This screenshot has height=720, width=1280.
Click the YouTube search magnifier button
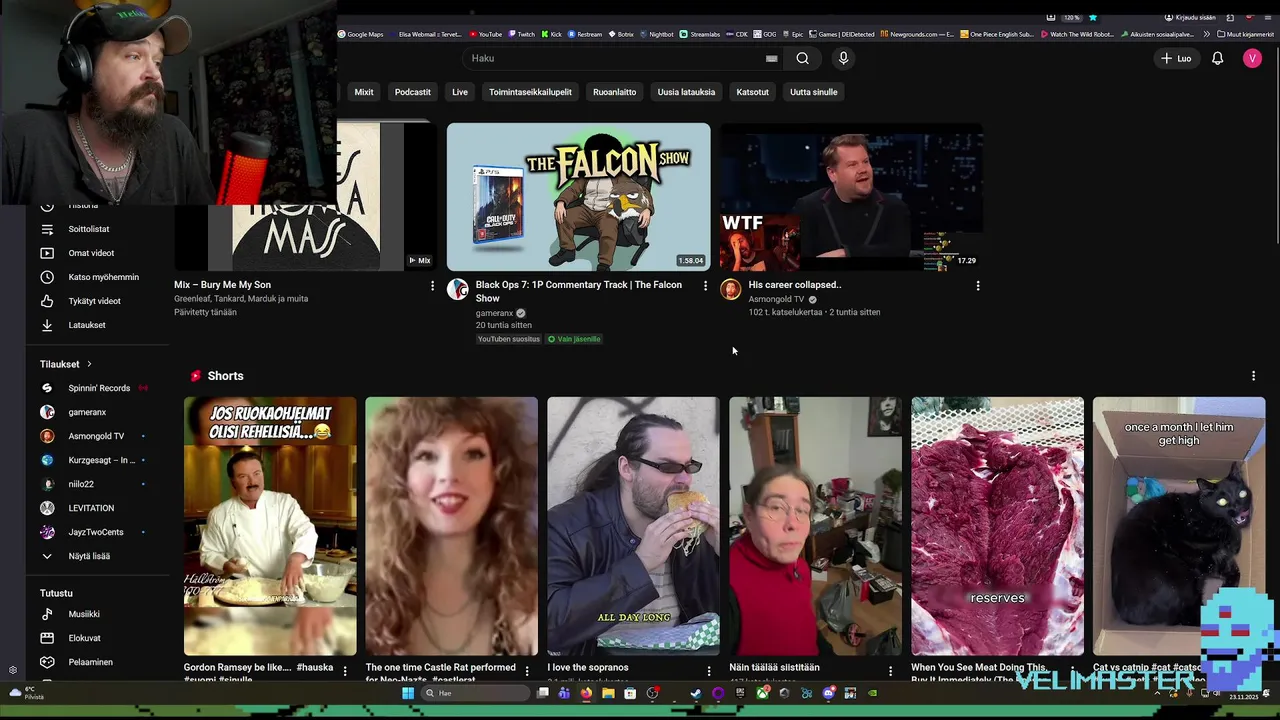point(802,58)
